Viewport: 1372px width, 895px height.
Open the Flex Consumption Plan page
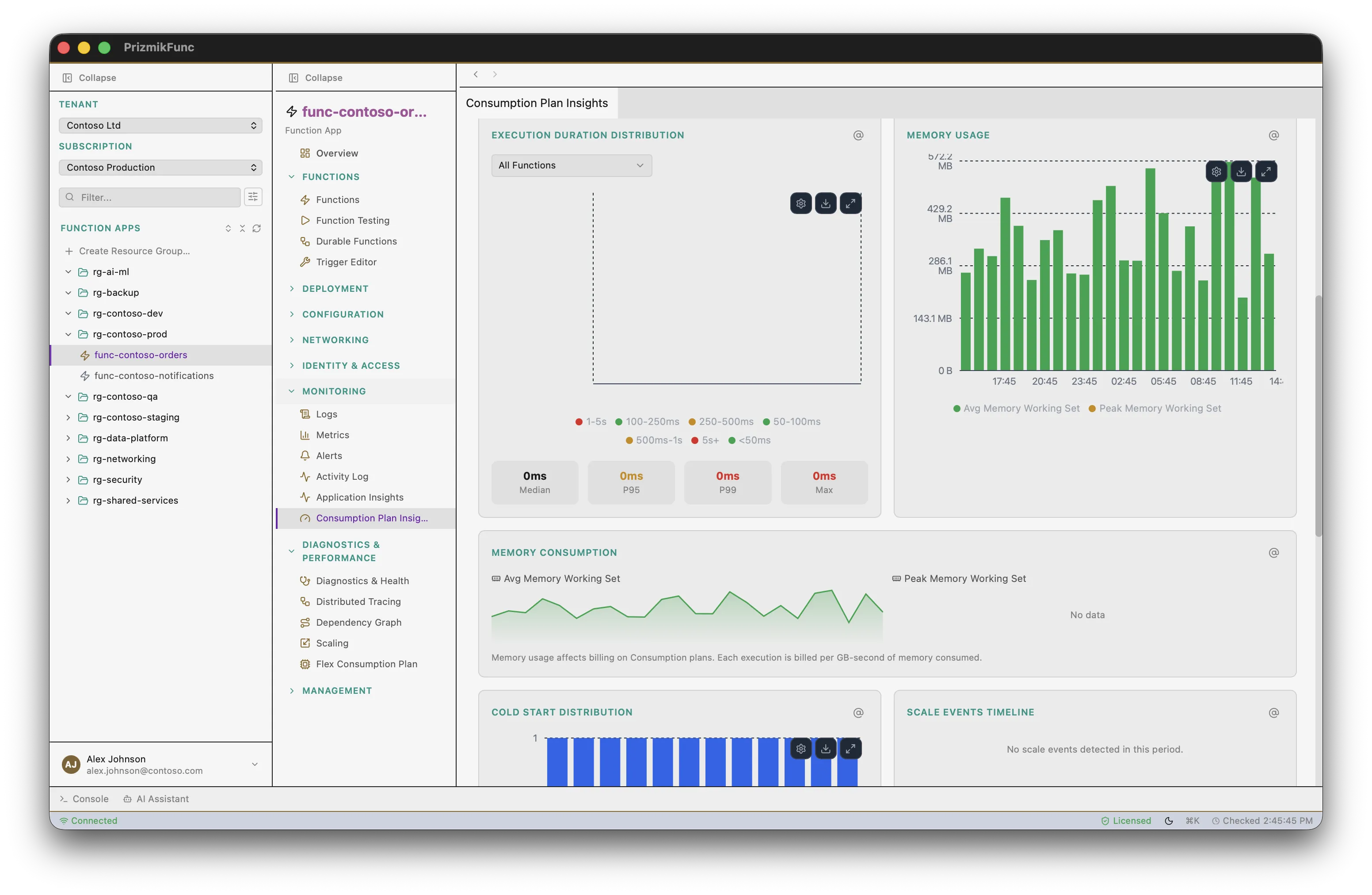click(x=366, y=664)
